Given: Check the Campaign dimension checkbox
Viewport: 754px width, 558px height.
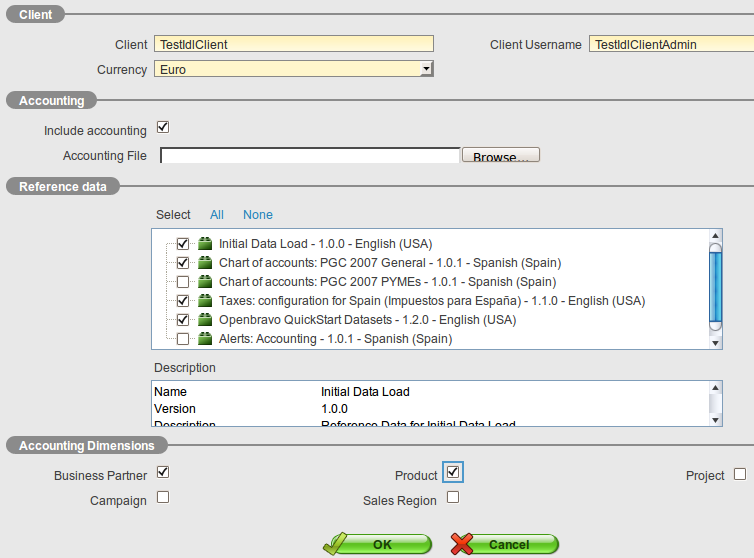Looking at the screenshot, I should 163,497.
